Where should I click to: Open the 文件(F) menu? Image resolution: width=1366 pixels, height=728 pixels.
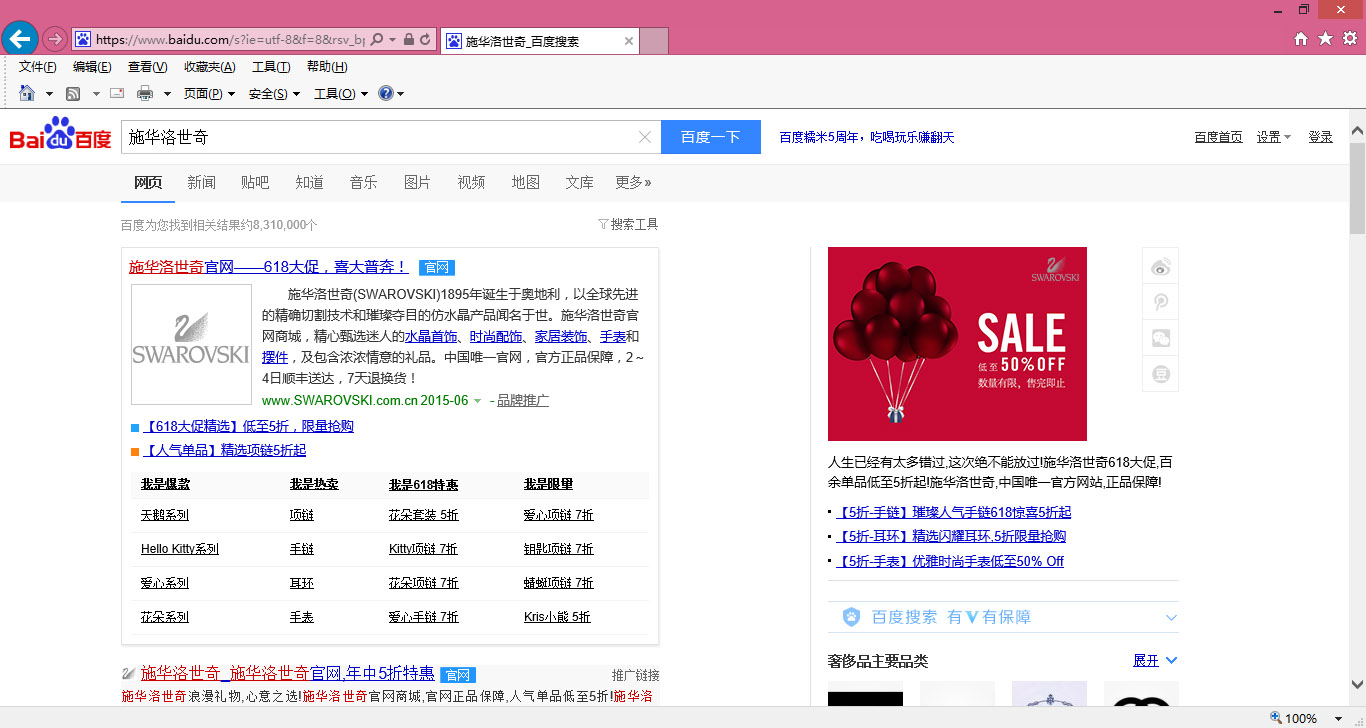pyautogui.click(x=38, y=67)
